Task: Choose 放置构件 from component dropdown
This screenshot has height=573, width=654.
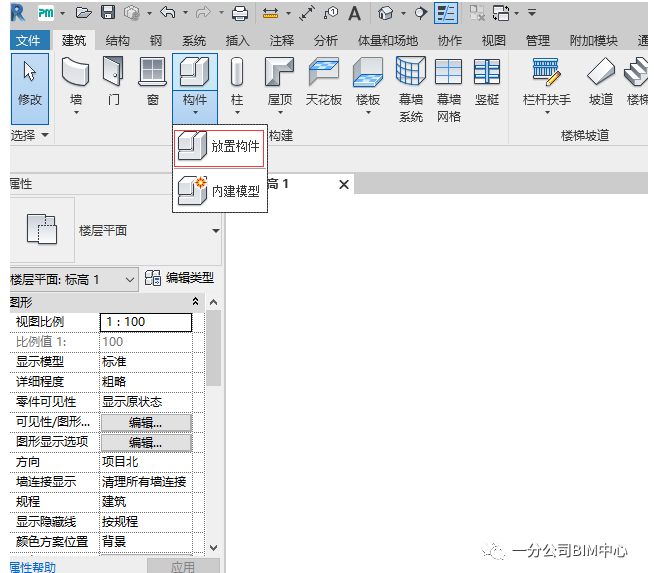Action: tap(219, 147)
